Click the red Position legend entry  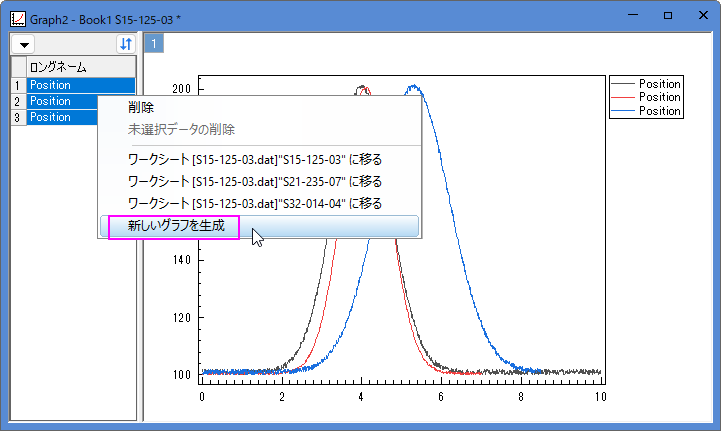[646, 97]
